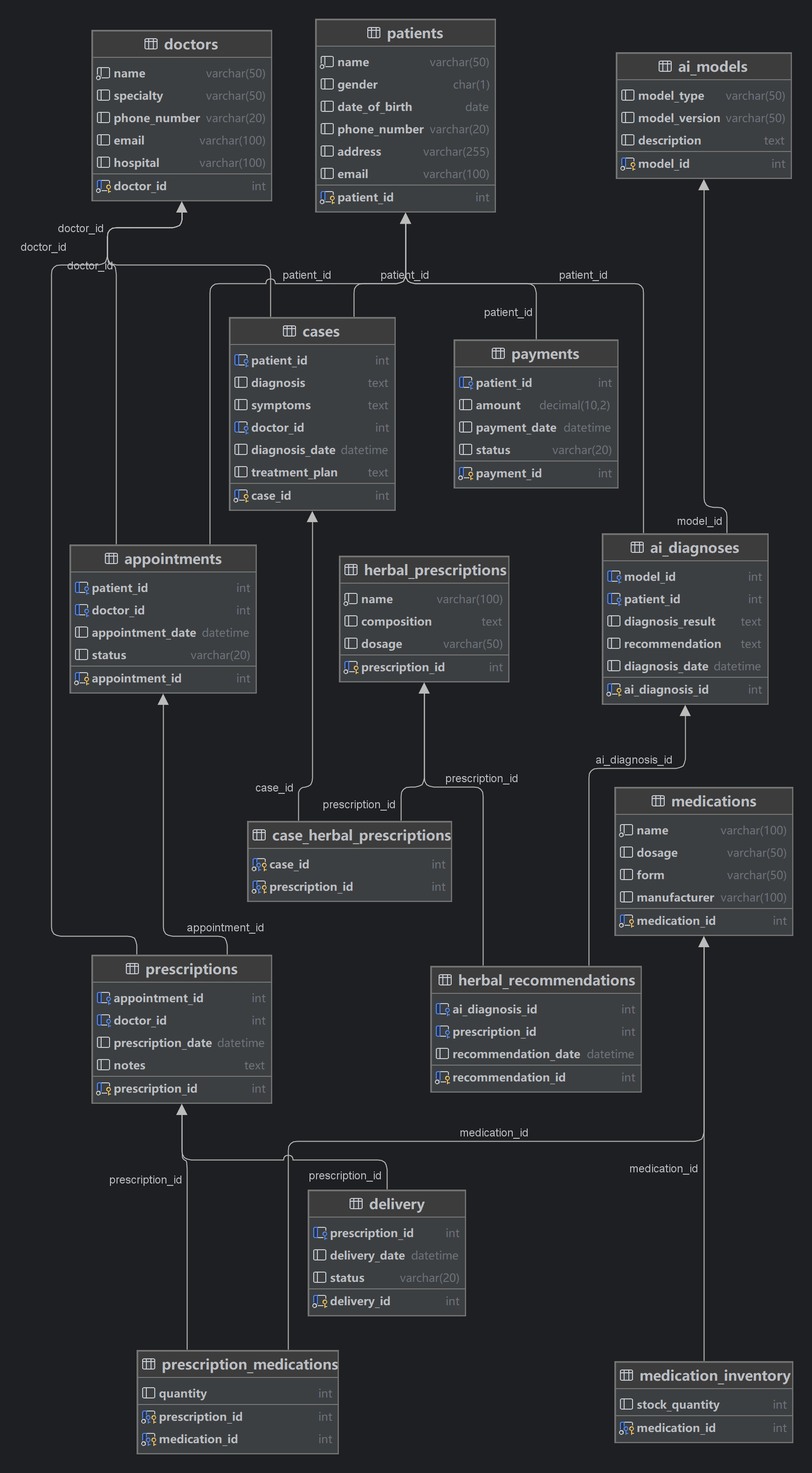The width and height of the screenshot is (812, 1473).
Task: Click the table icon next to patients header
Action: click(x=373, y=33)
